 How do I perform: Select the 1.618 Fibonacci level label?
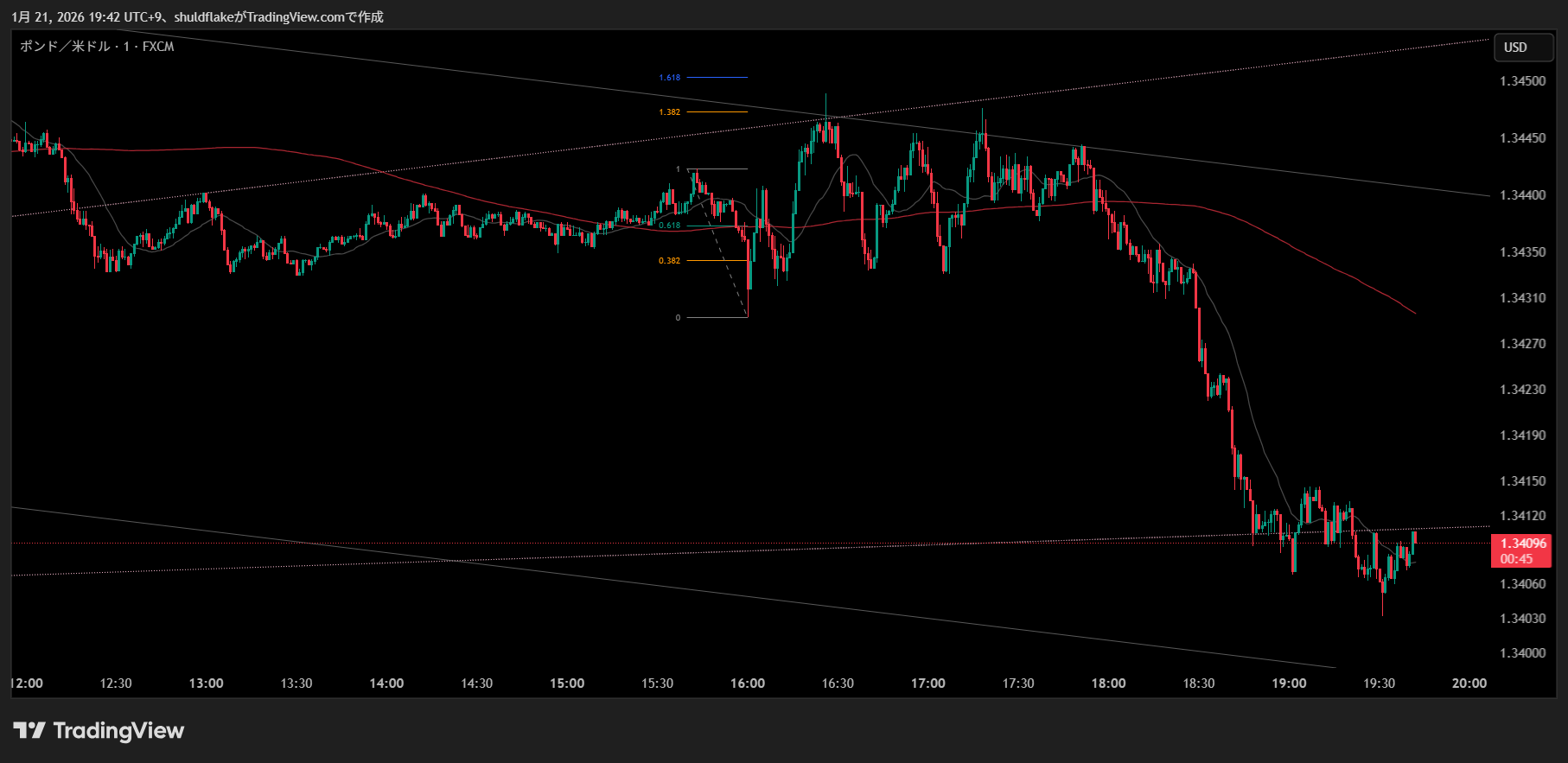click(669, 78)
